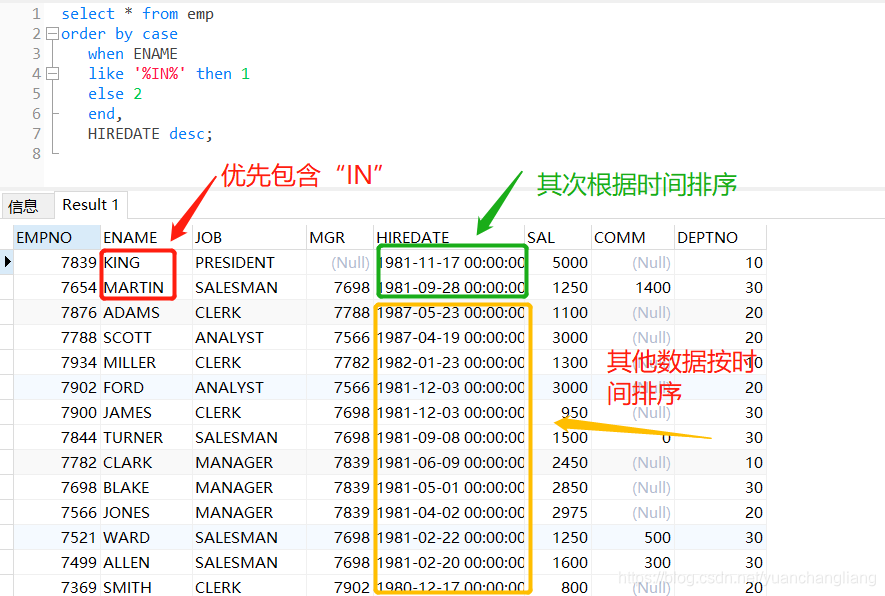Click hire date 1981-06-09 00:00:00
The width and height of the screenshot is (885, 596).
pyautogui.click(x=449, y=462)
